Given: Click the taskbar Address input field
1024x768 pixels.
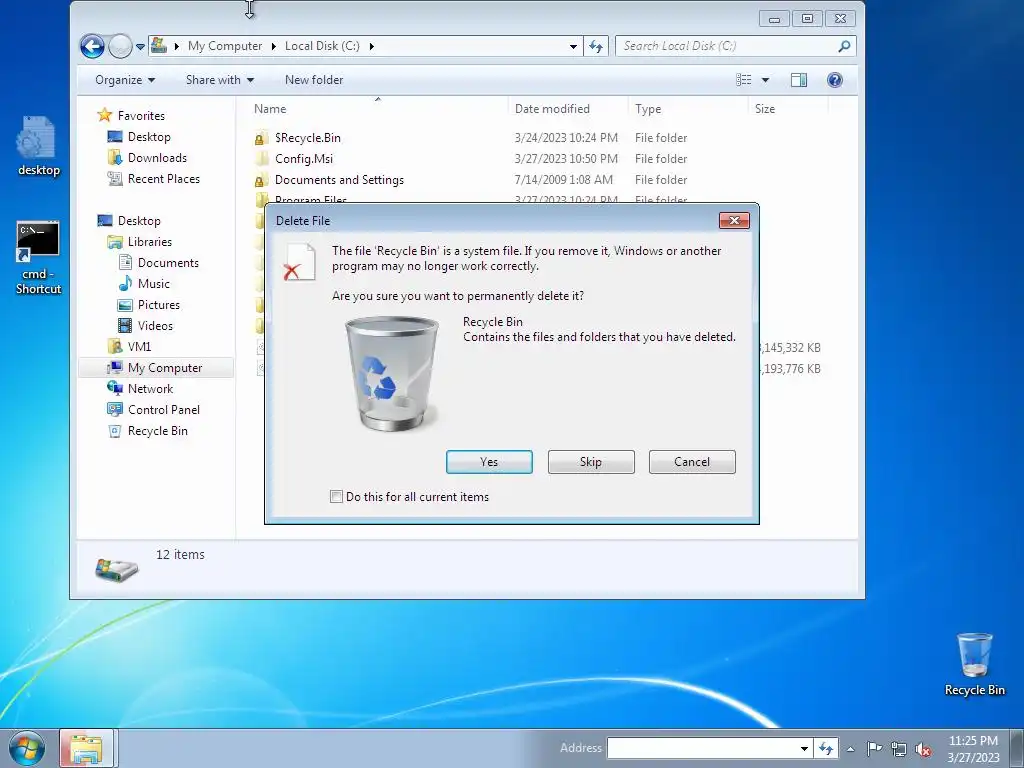Looking at the screenshot, I should coord(703,748).
